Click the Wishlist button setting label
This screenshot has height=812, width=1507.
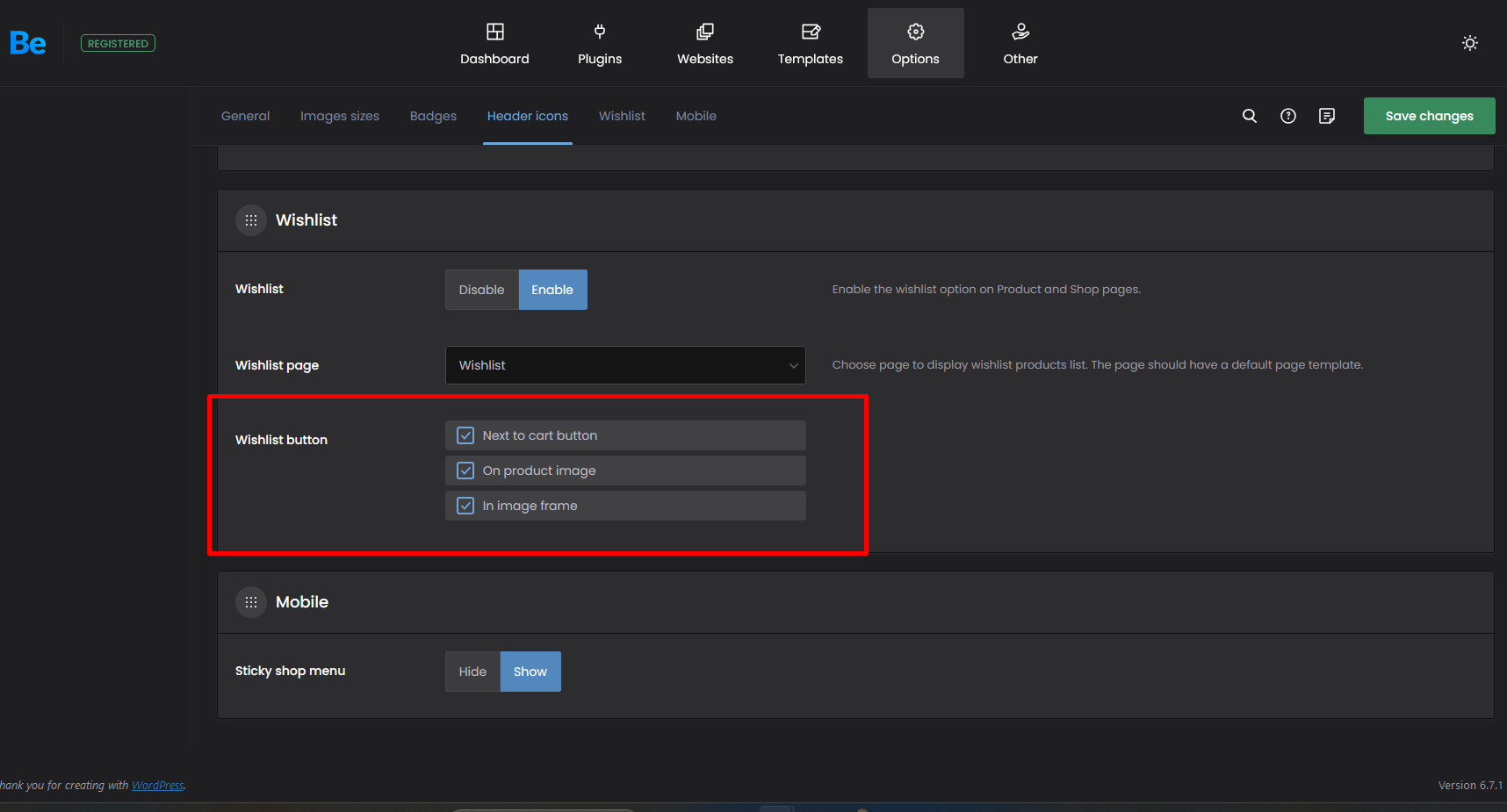coord(281,440)
